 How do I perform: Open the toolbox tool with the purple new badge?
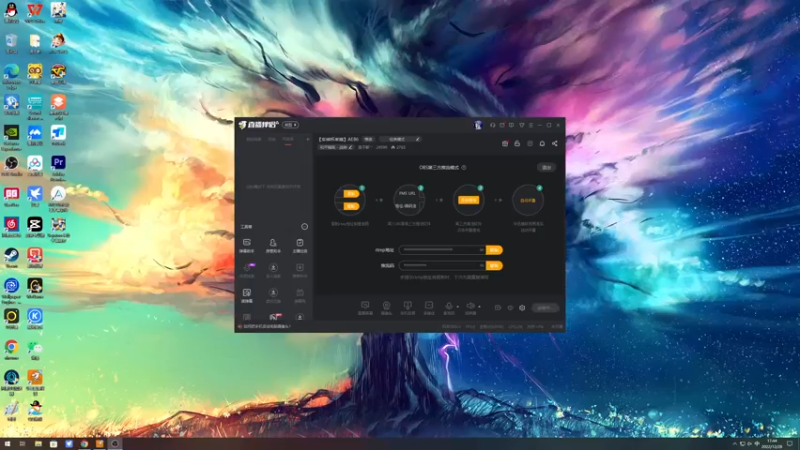coord(247,270)
